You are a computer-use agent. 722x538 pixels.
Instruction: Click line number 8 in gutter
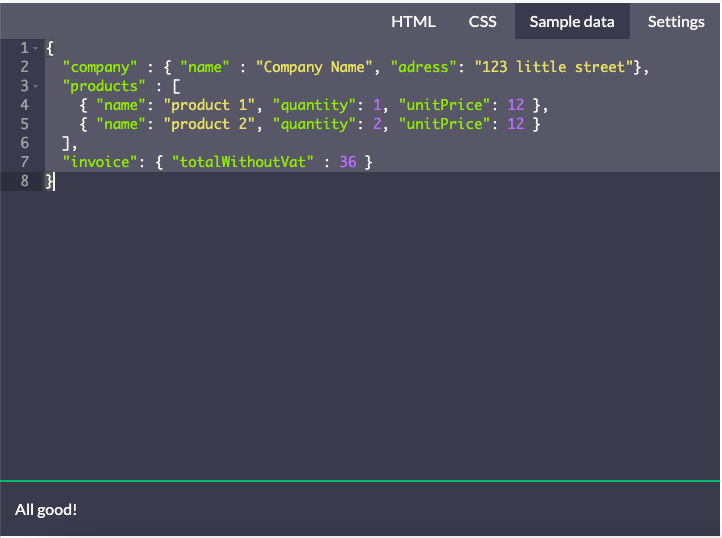(24, 181)
